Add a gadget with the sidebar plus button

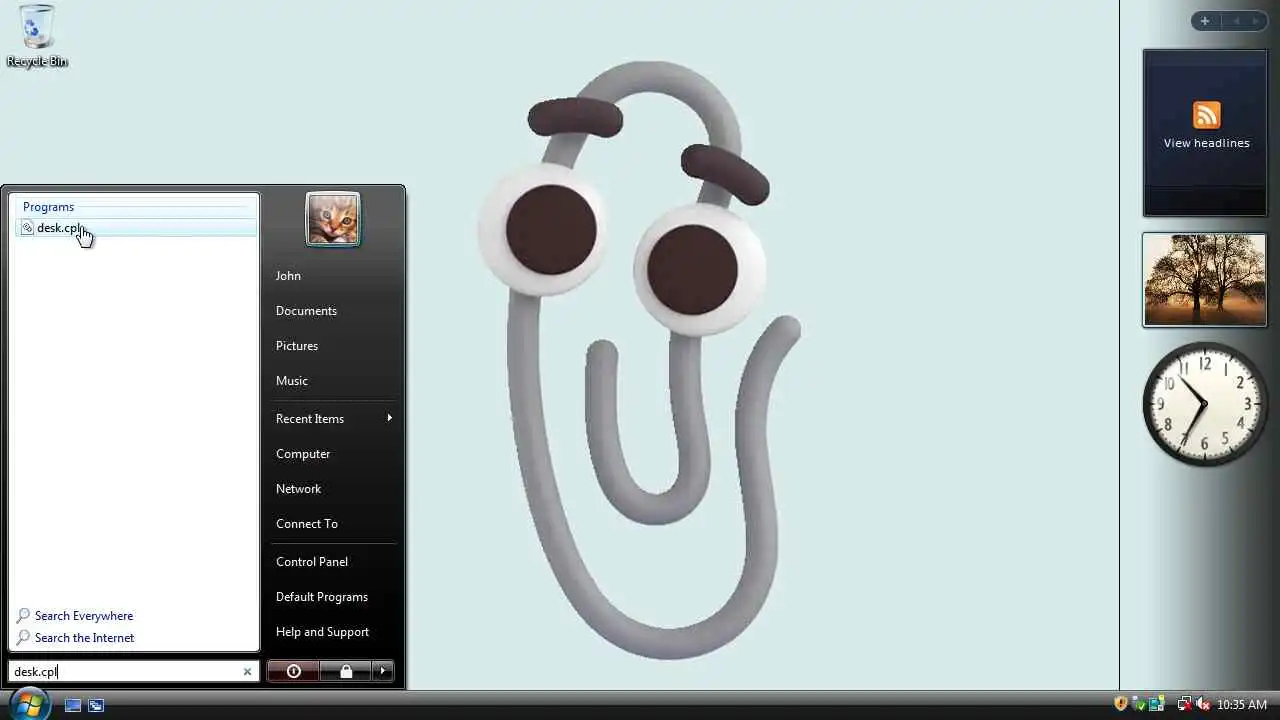click(1205, 21)
